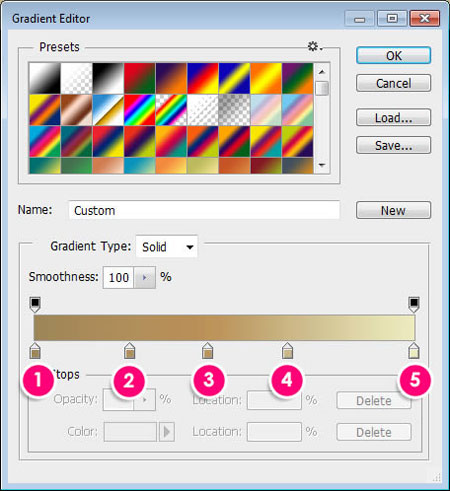The height and width of the screenshot is (491, 450).
Task: Click the Load... button
Action: (x=393, y=117)
